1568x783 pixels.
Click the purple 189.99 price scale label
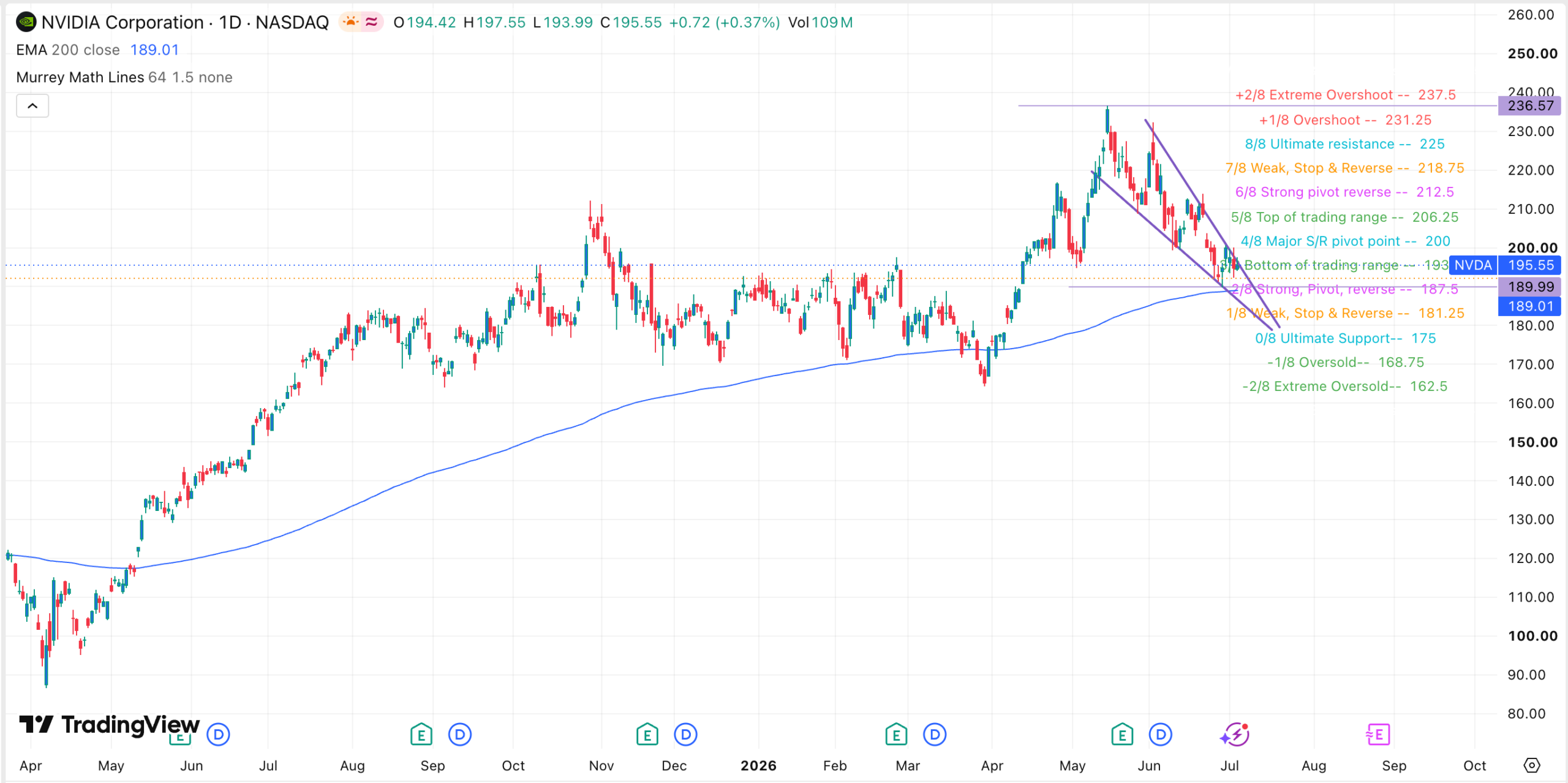click(1529, 286)
